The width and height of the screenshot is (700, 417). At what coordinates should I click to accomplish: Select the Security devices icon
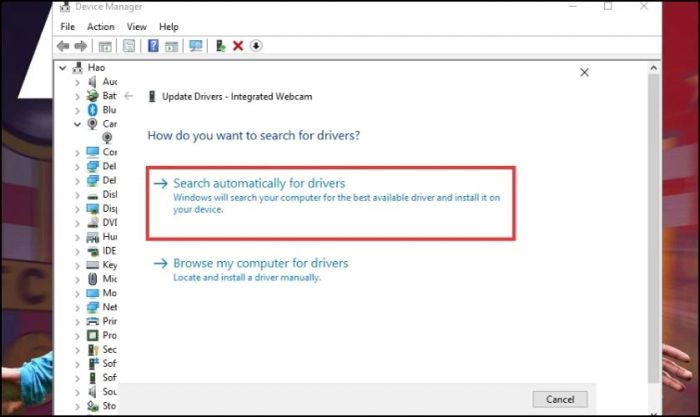(92, 350)
